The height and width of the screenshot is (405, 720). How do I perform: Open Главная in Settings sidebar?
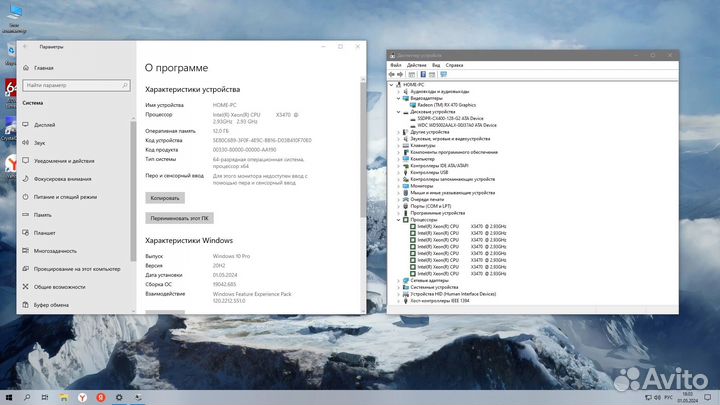pos(44,68)
